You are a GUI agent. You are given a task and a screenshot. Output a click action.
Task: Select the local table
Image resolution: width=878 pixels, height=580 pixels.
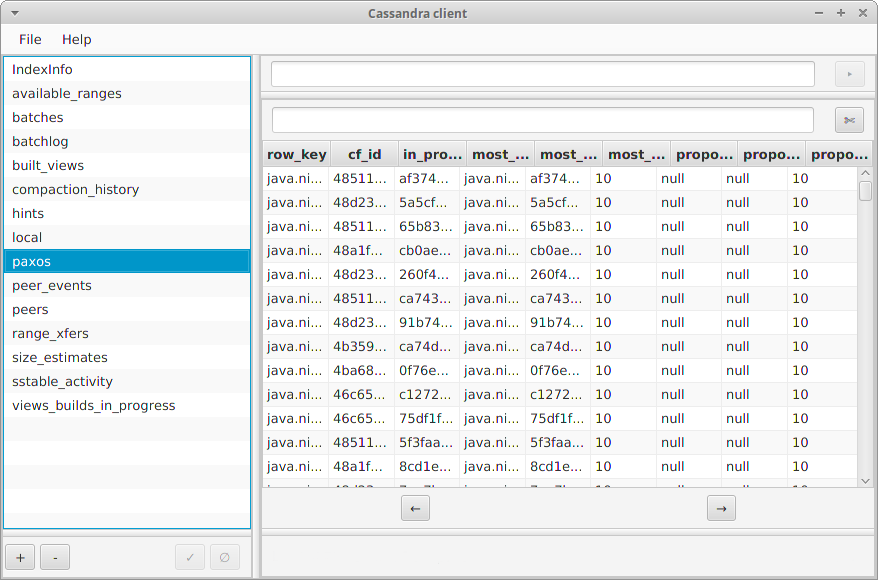point(127,237)
